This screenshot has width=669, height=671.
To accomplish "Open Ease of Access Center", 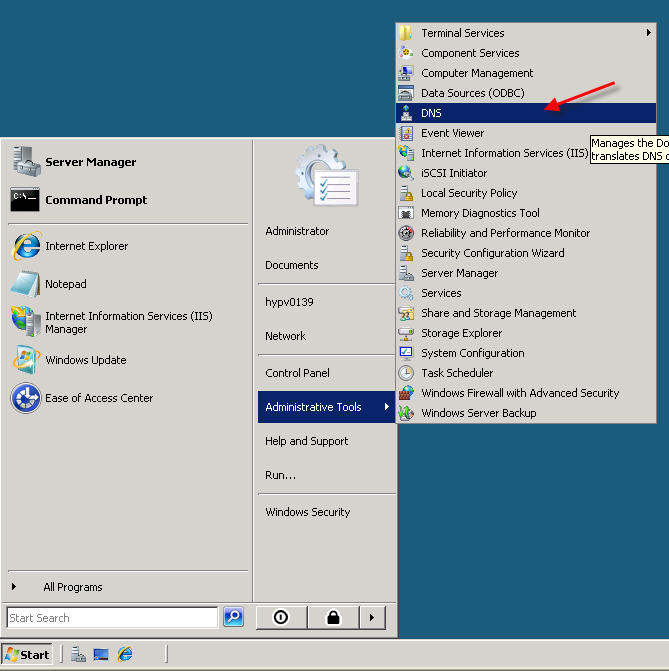I will coord(26,398).
